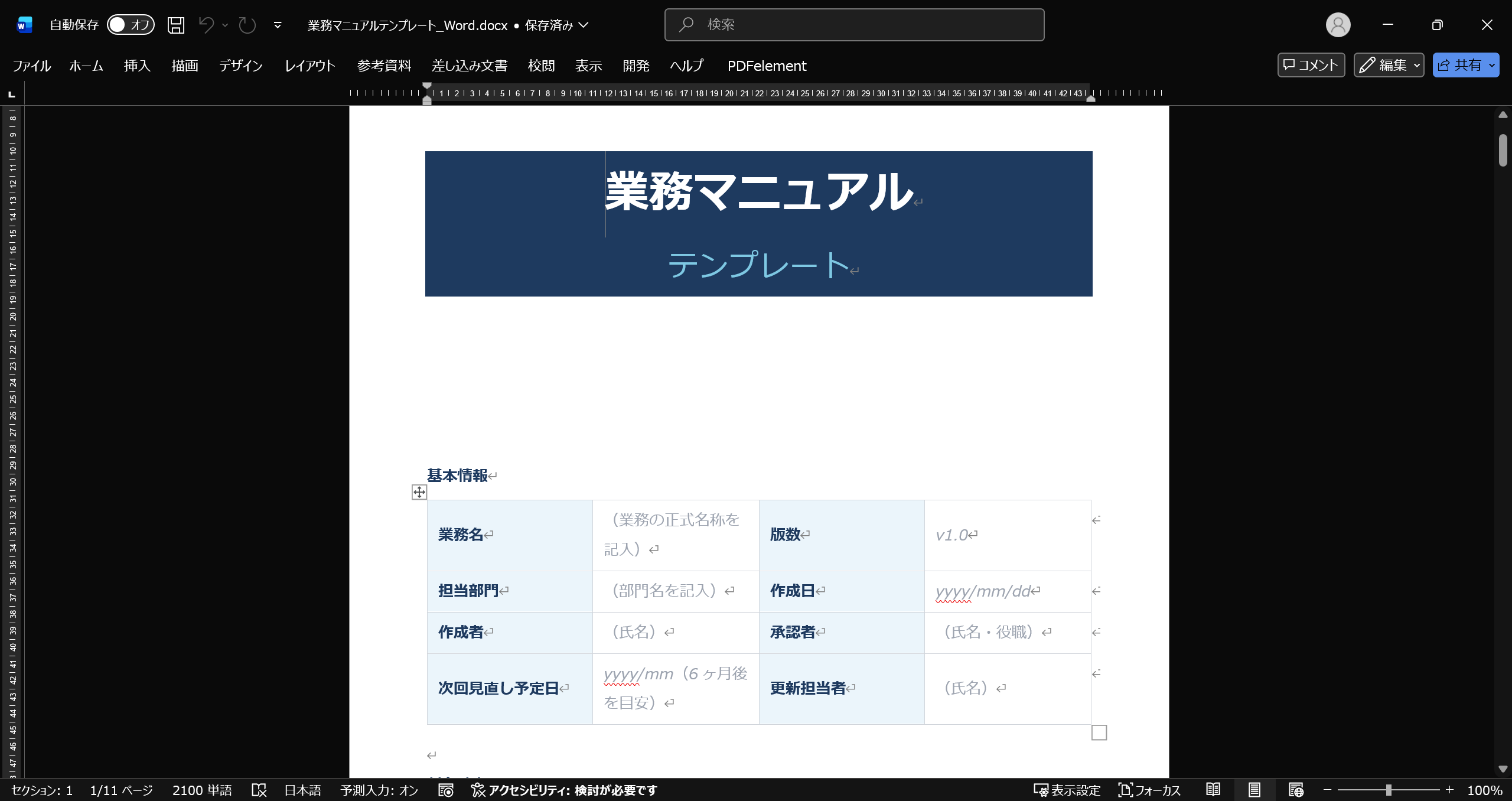This screenshot has height=801, width=1512.
Task: Click the macro recording status icon
Action: pyautogui.click(x=446, y=790)
